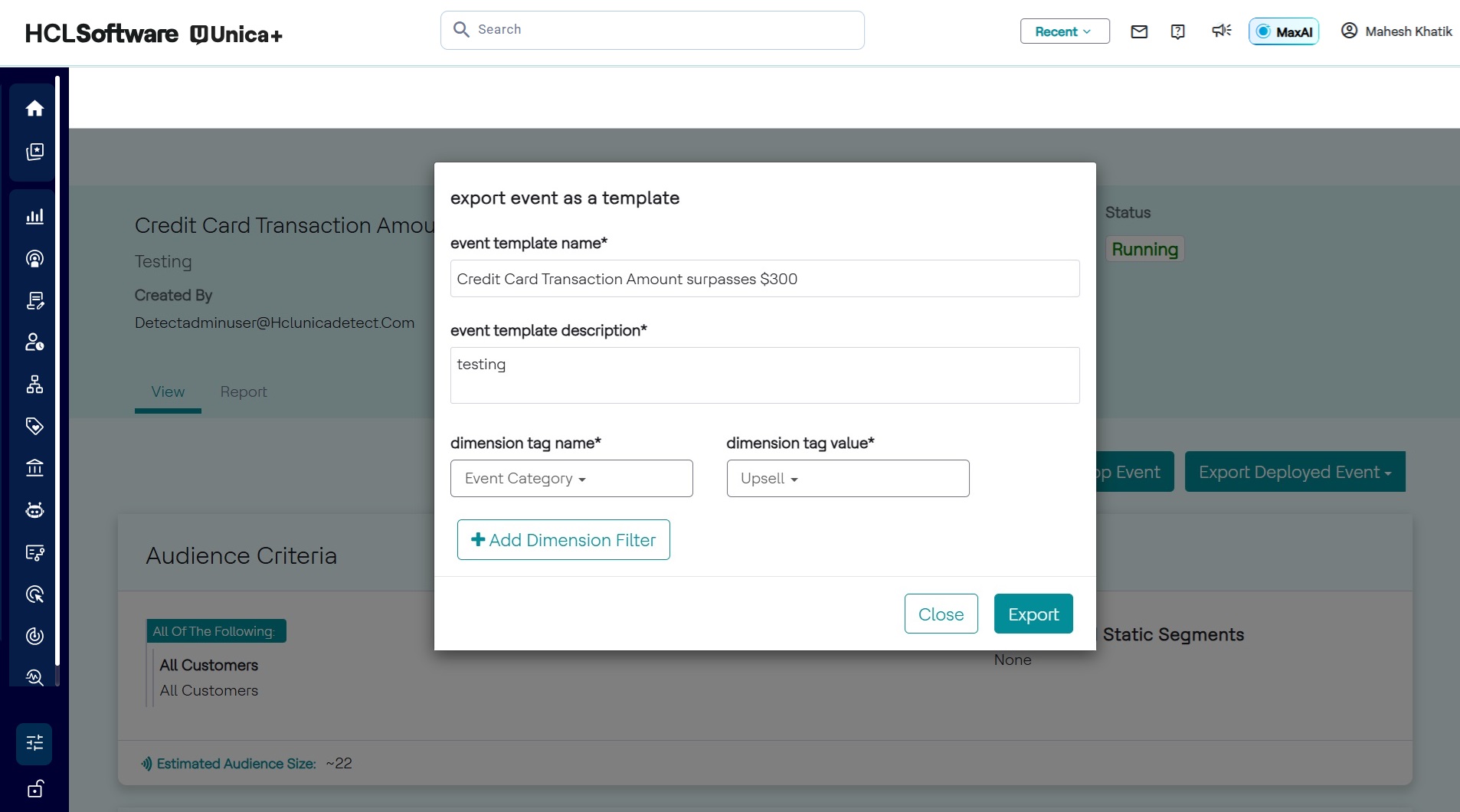Toggle the MaxAI assistant button
1460x812 pixels.
pyautogui.click(x=1284, y=31)
